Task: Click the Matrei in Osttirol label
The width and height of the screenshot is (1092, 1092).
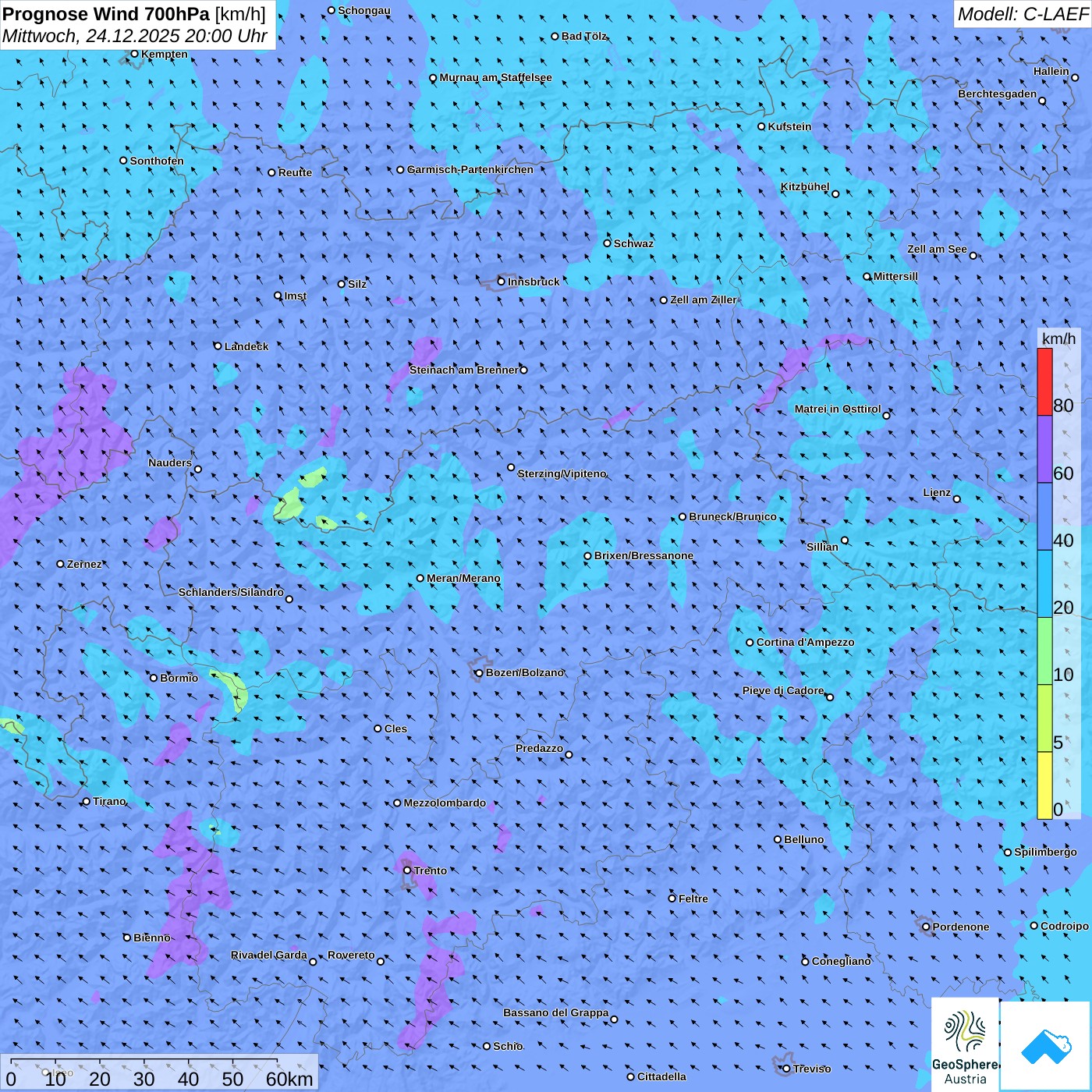Action: pos(837,409)
